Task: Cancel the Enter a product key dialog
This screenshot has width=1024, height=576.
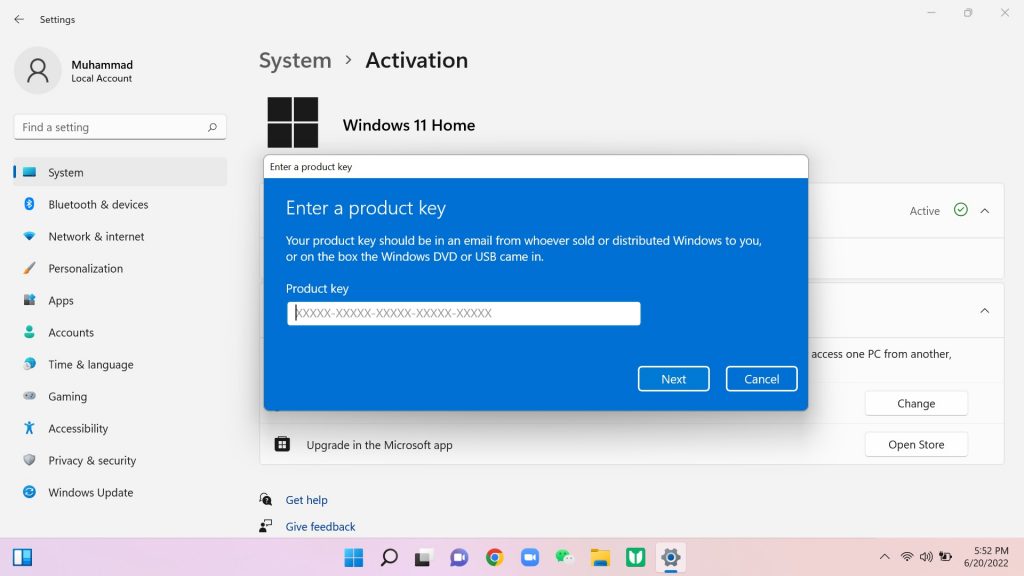Action: [761, 379]
